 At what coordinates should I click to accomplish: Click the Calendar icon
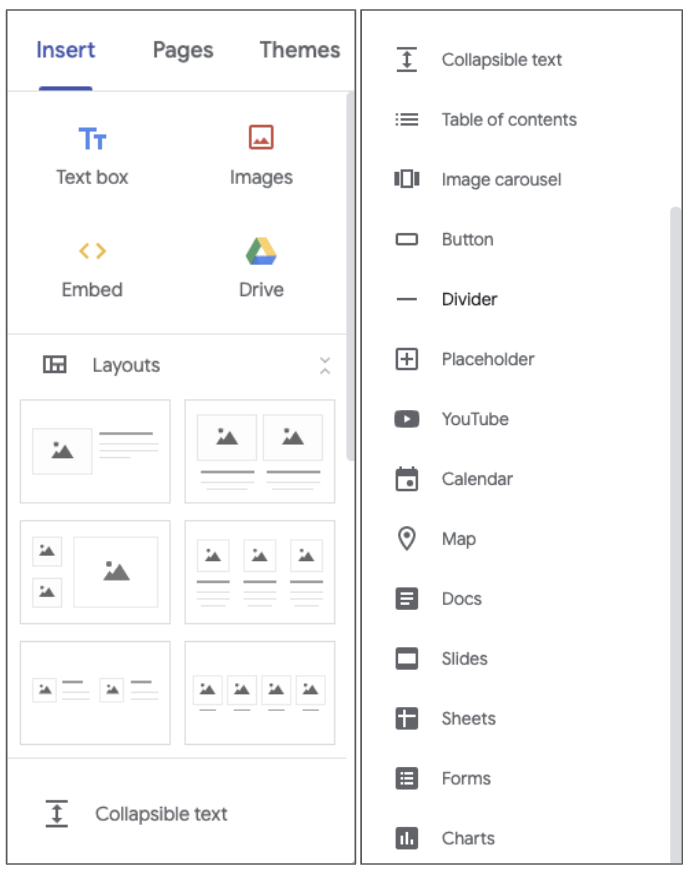pyautogui.click(x=407, y=479)
